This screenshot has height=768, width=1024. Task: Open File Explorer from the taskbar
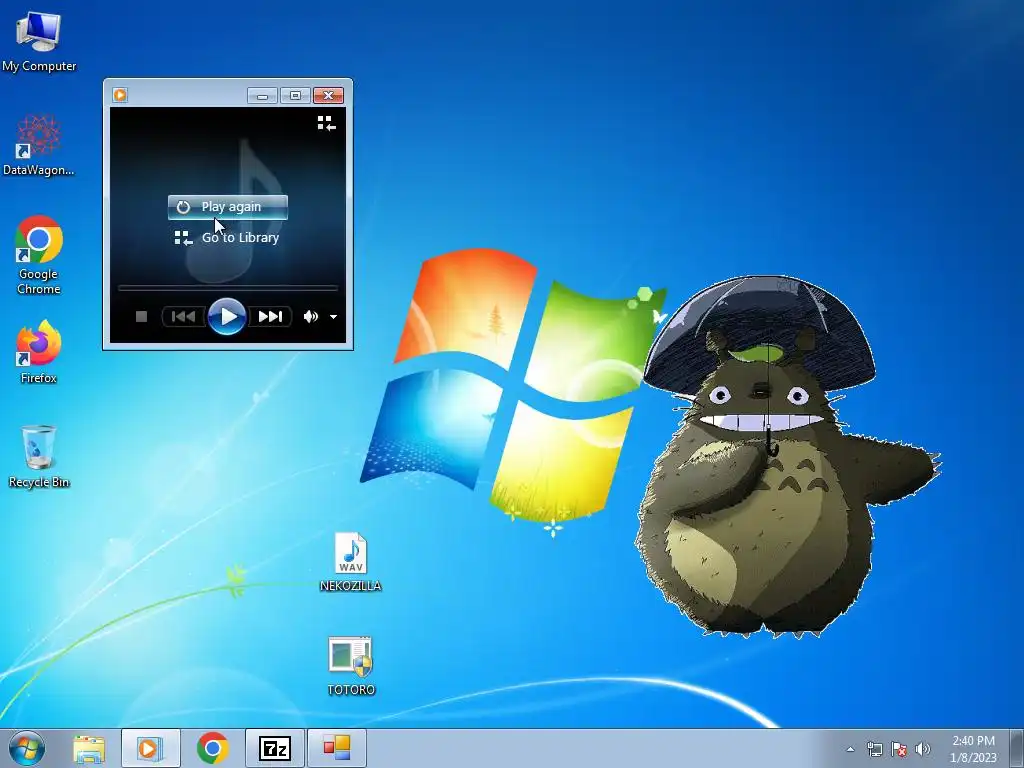coord(89,748)
